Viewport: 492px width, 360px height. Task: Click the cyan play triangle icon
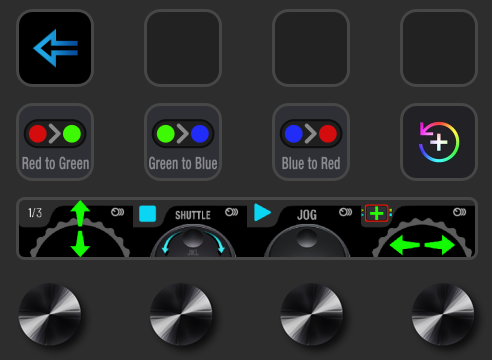click(262, 213)
